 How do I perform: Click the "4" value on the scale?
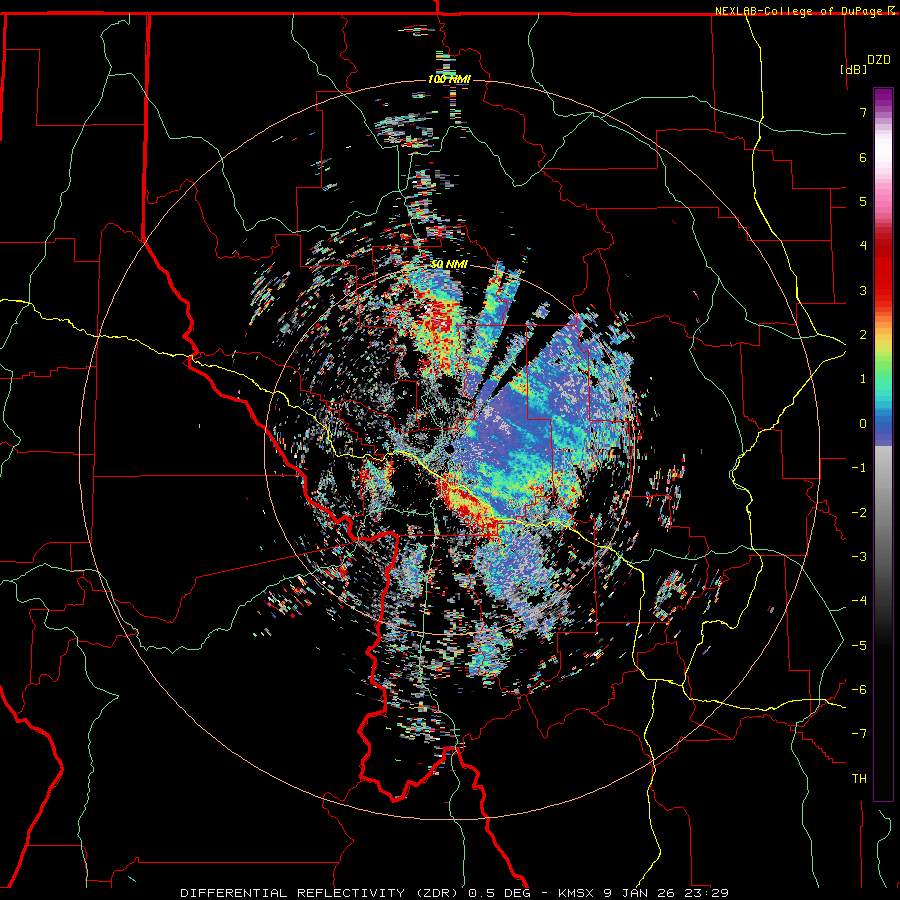tap(863, 246)
